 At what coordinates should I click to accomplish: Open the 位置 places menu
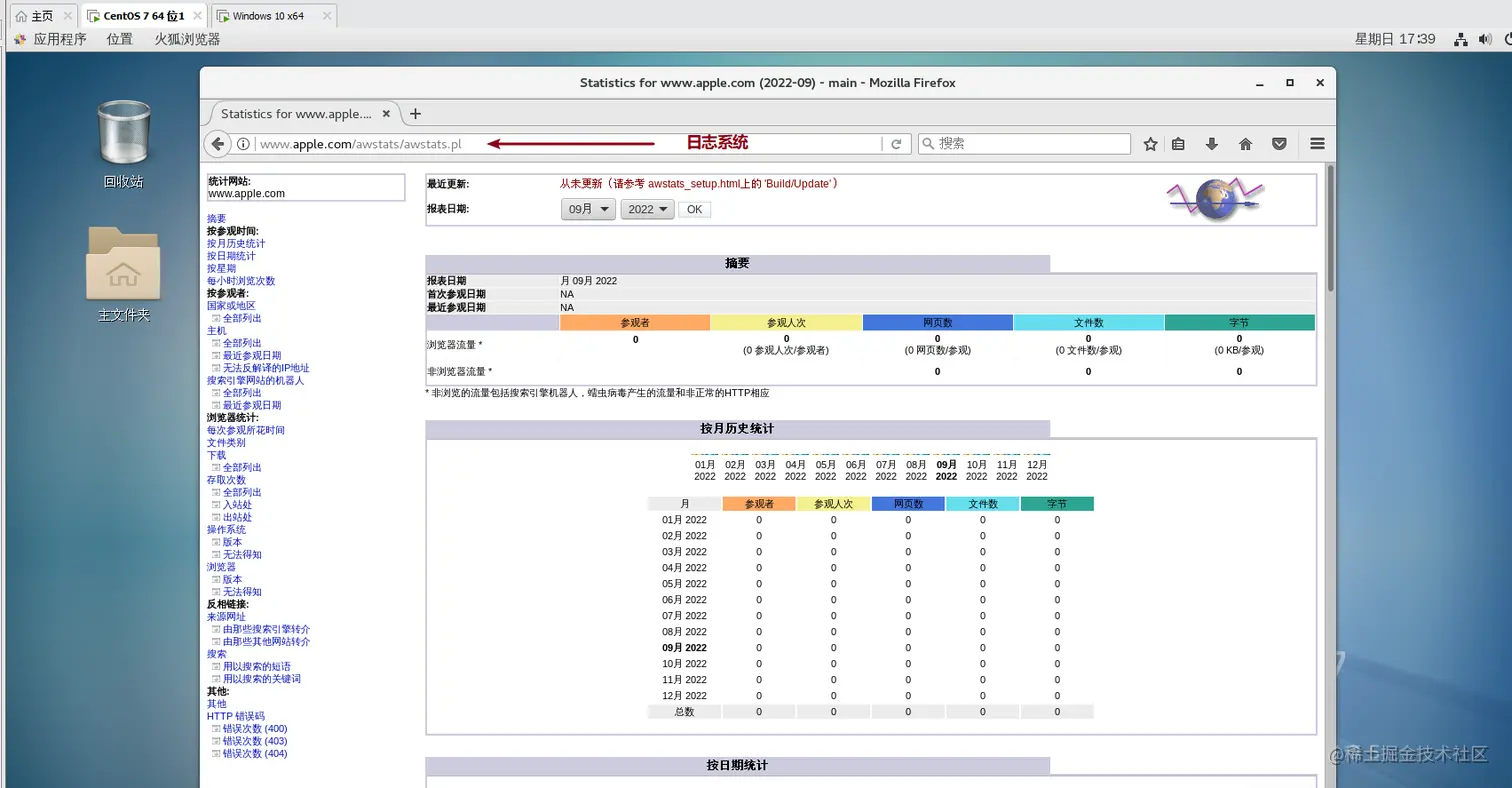(x=120, y=39)
